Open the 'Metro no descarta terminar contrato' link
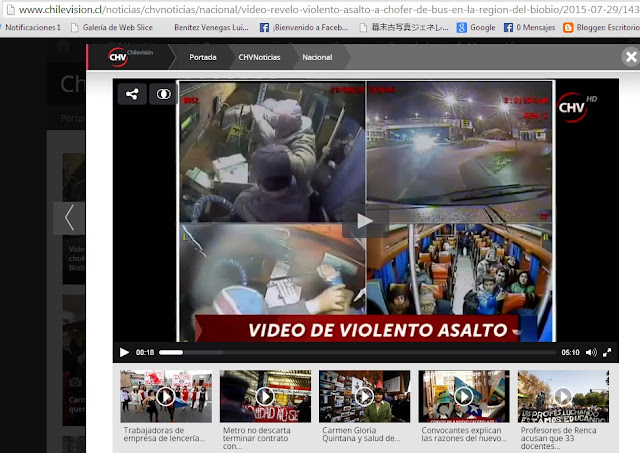The width and height of the screenshot is (640, 453). pos(257,438)
